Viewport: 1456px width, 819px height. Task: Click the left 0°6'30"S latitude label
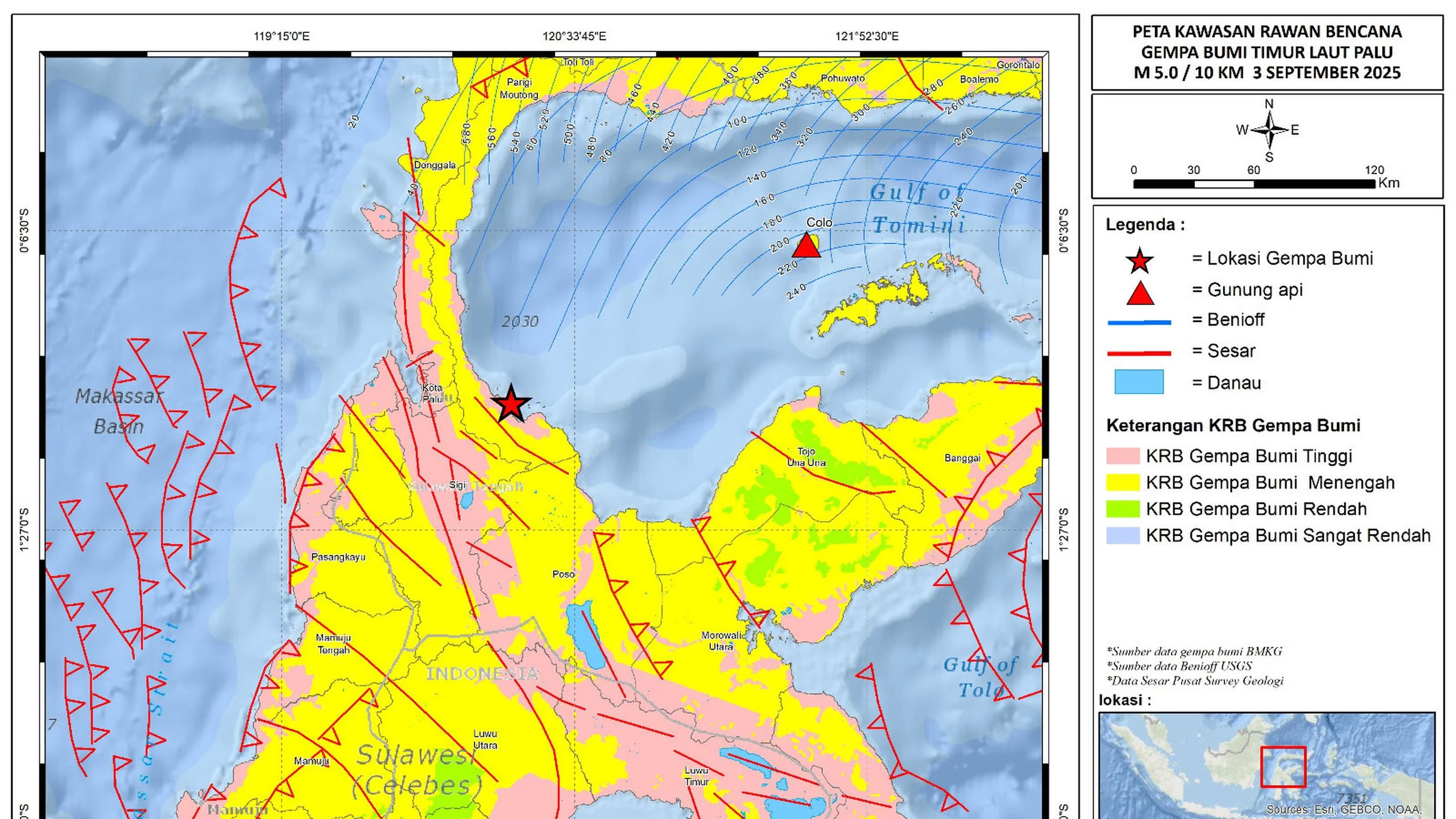tap(24, 230)
